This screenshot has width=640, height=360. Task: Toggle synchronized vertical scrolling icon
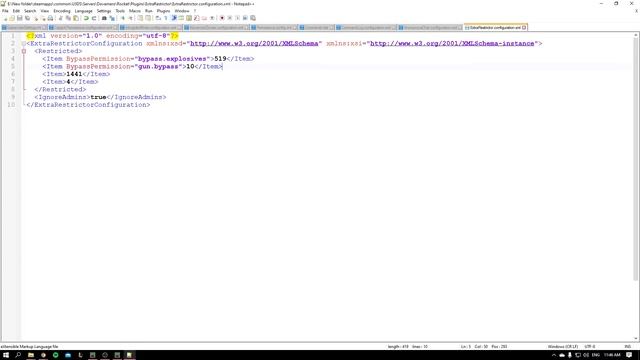[140, 18]
